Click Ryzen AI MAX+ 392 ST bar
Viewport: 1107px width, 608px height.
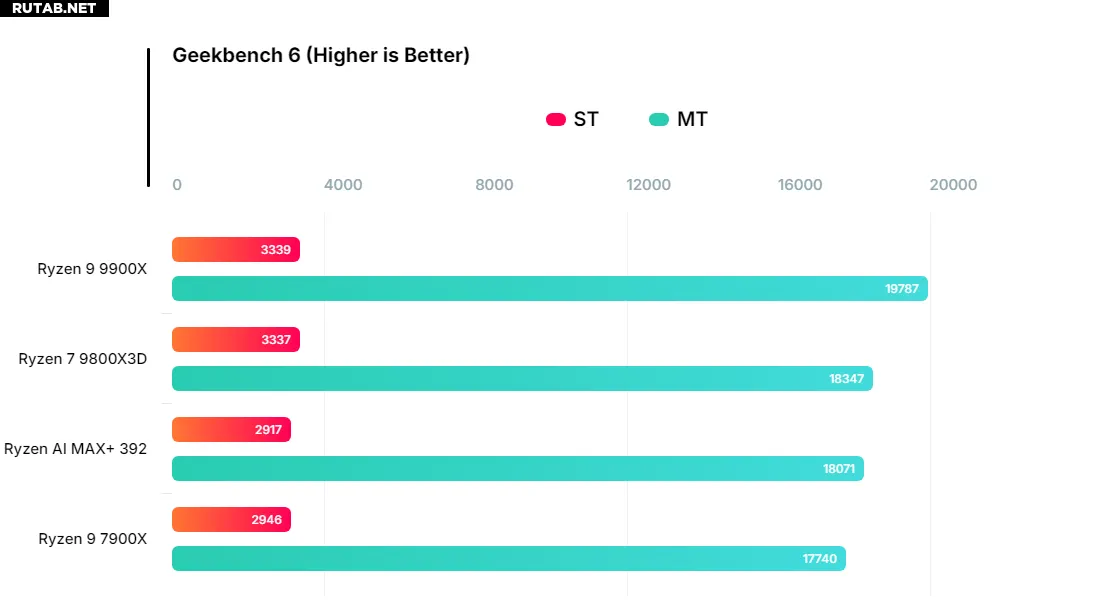(231, 430)
